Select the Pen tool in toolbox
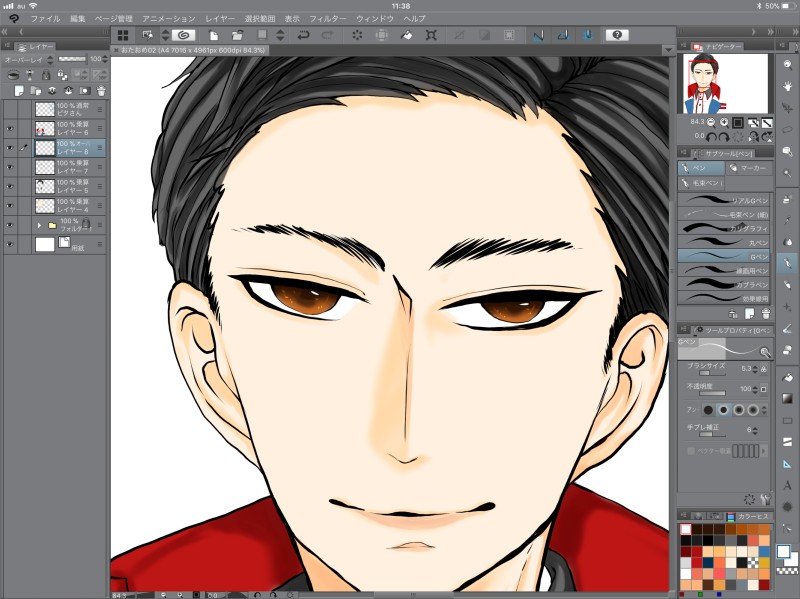This screenshot has width=800, height=599. [788, 263]
